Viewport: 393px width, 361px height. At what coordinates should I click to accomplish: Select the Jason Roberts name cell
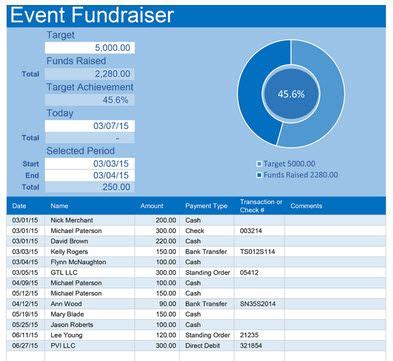(90, 325)
